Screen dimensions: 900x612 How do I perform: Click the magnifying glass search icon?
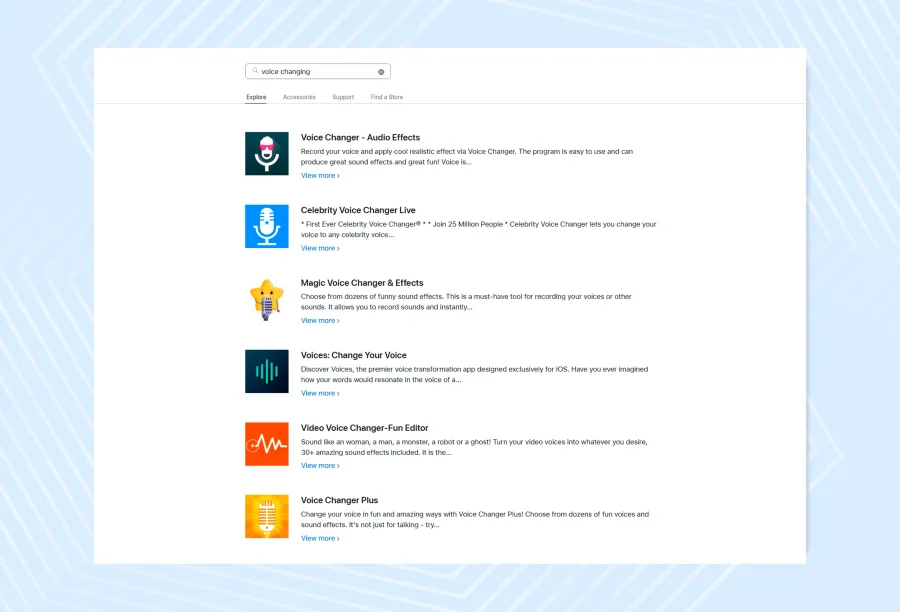pyautogui.click(x=255, y=72)
